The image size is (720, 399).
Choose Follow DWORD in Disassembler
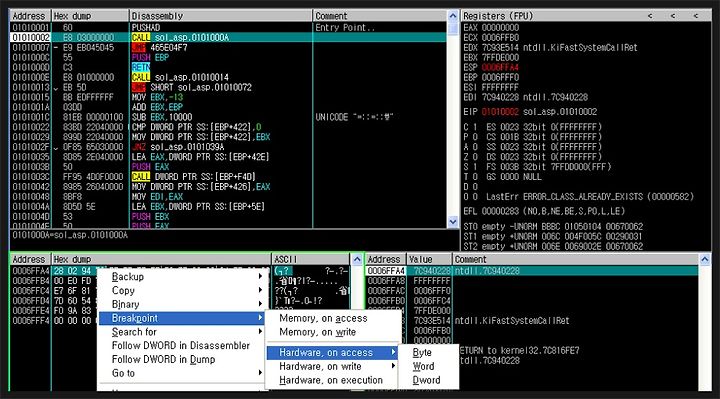(181, 345)
